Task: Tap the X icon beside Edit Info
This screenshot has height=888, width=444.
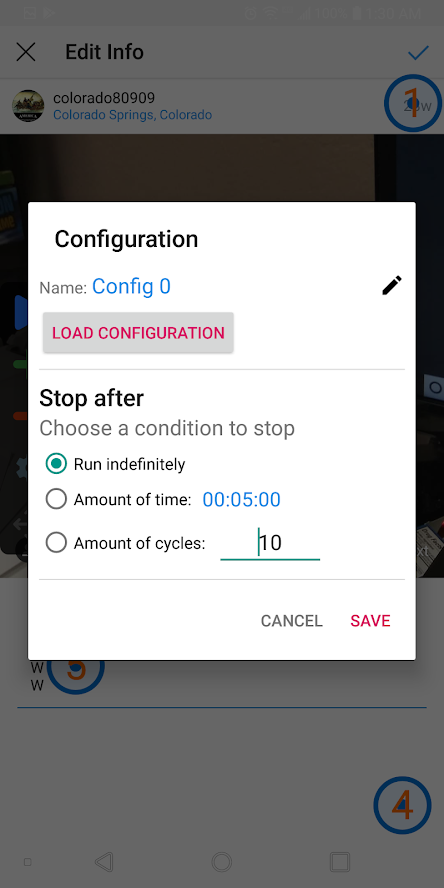Action: pos(26,52)
